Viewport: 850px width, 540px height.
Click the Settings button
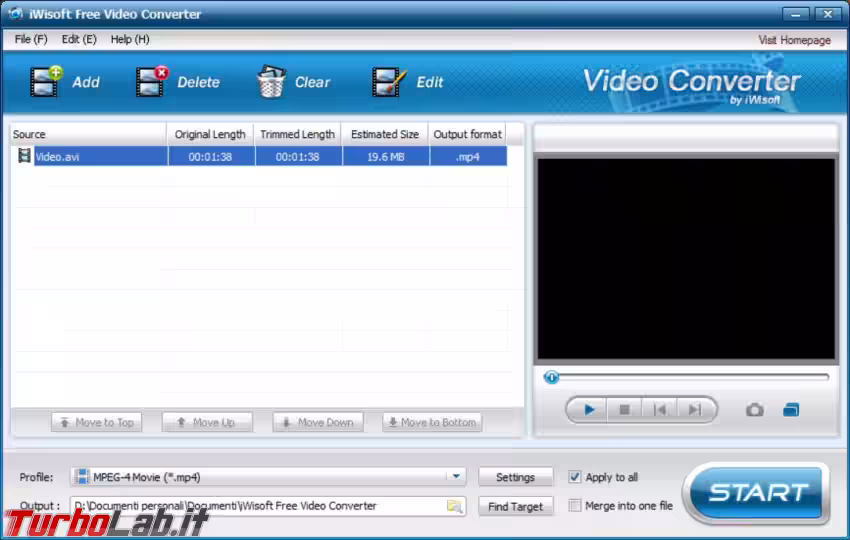pyautogui.click(x=515, y=477)
